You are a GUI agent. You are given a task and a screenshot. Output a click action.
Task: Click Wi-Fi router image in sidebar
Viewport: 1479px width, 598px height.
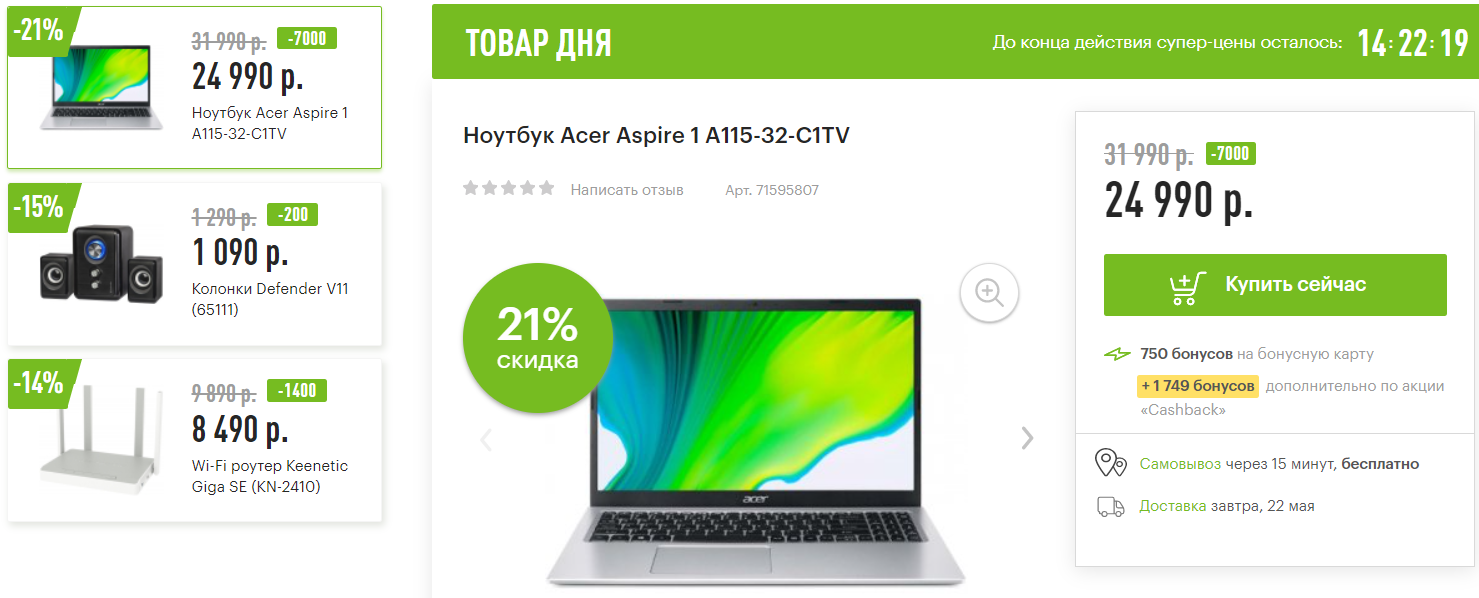[97, 443]
